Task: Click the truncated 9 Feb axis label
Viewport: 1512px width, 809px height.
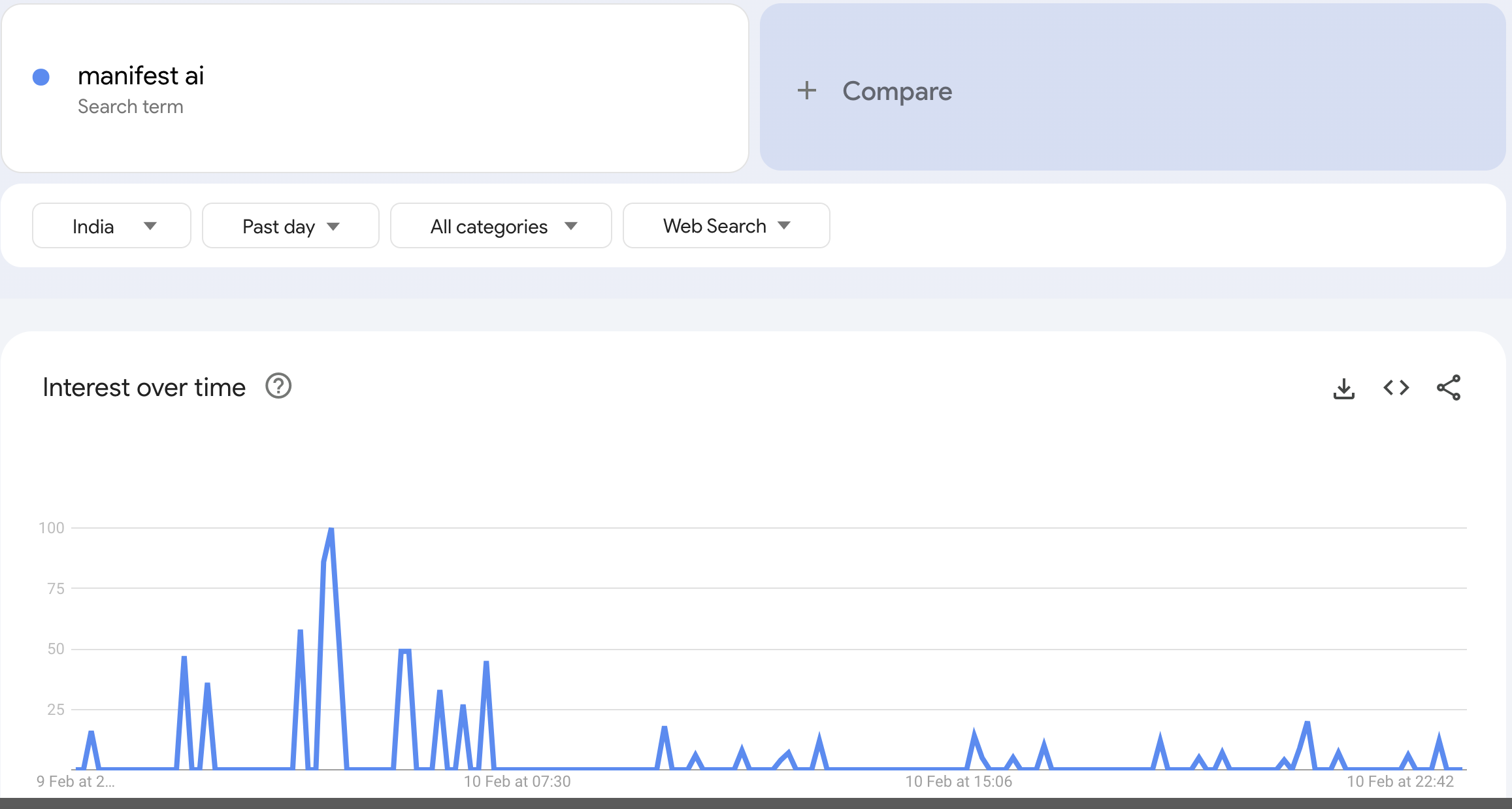Action: [76, 782]
